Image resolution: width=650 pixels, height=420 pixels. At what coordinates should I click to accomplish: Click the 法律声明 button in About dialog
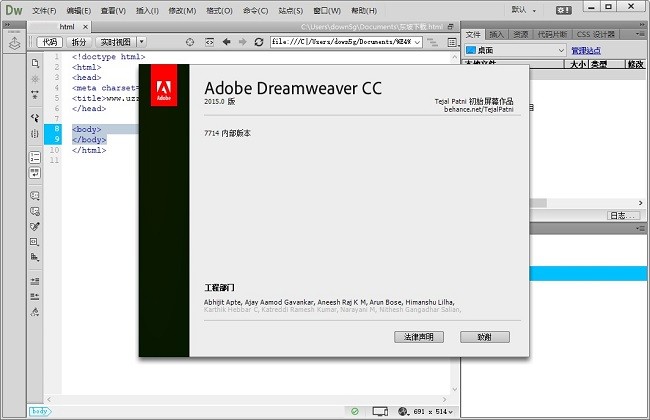[x=419, y=337]
